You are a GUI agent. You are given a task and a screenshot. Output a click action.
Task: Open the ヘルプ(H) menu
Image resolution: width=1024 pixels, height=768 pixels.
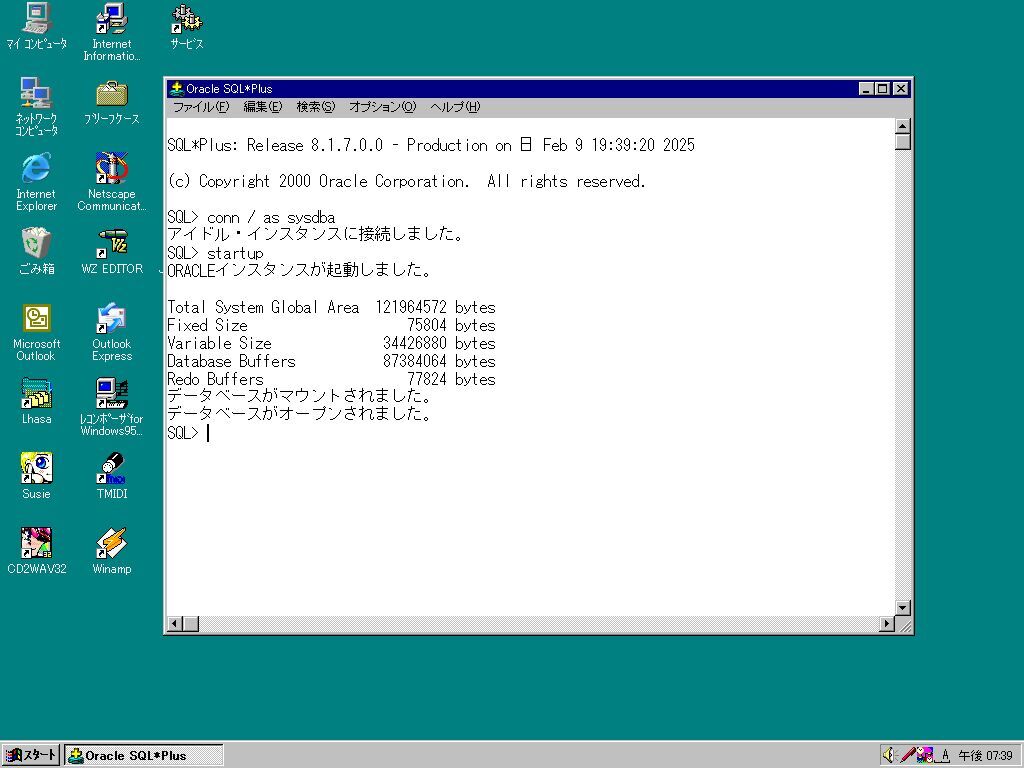(x=455, y=106)
